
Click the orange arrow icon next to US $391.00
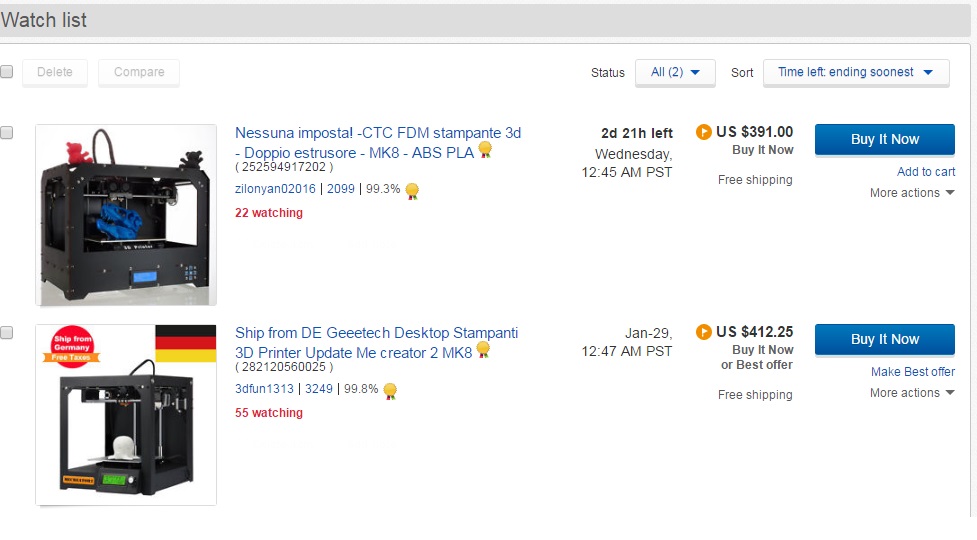pyautogui.click(x=704, y=131)
